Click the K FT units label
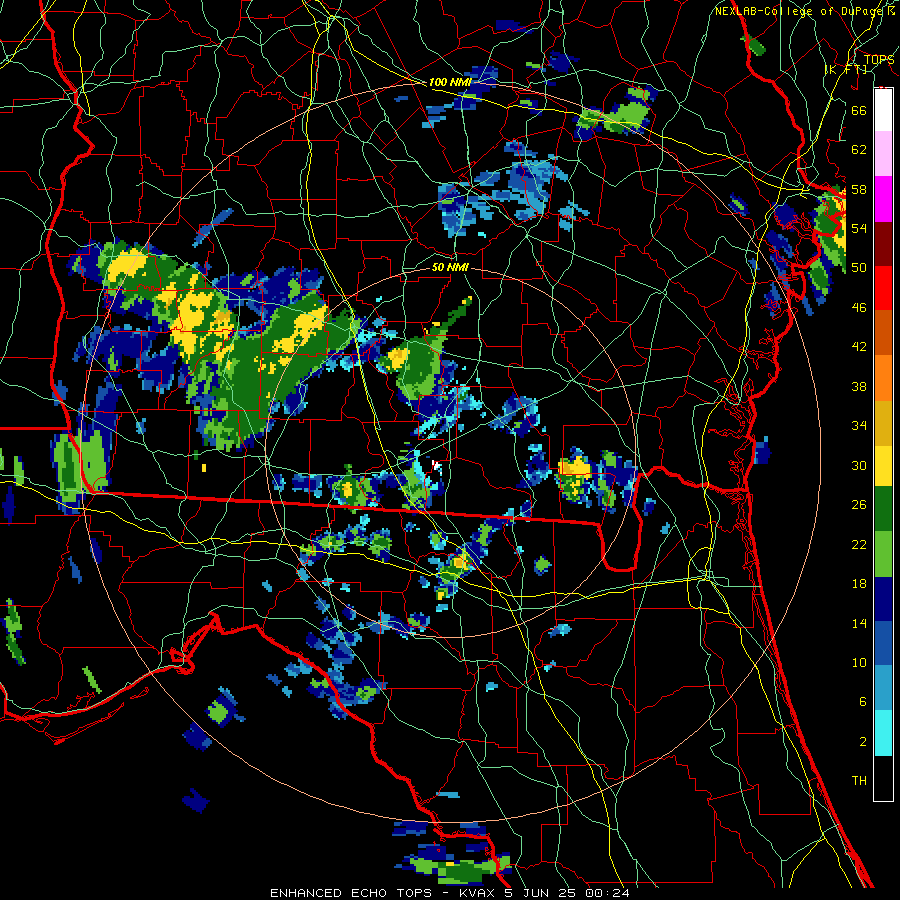 coord(845,69)
